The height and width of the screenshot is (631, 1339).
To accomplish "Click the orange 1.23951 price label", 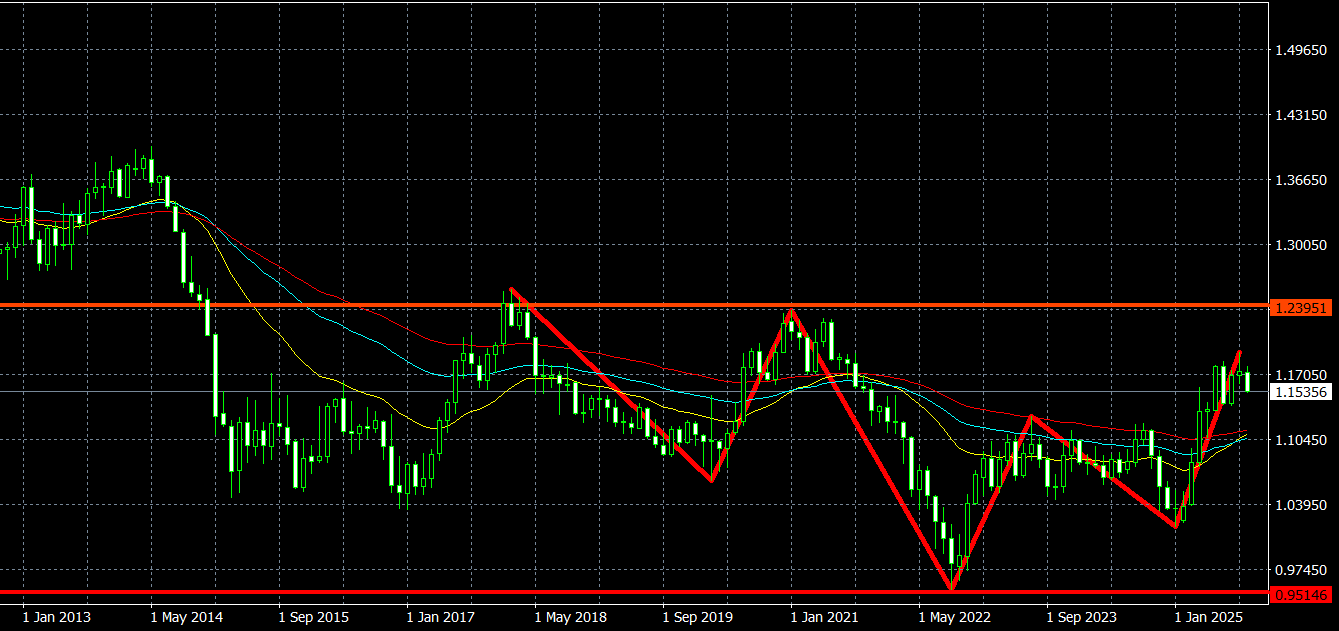I will (1301, 309).
